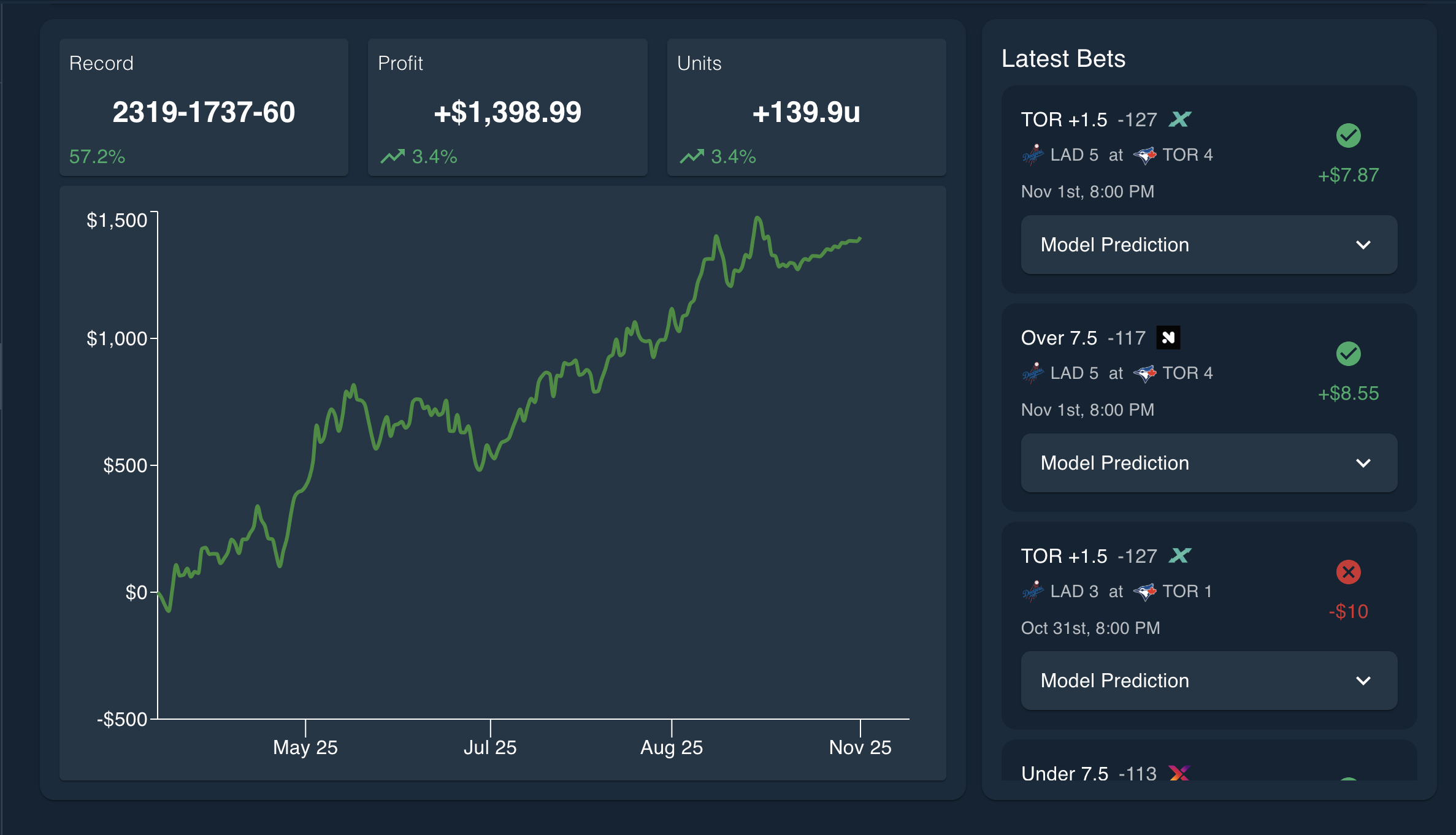The height and width of the screenshot is (835, 1456).
Task: Click the TOR +1.5 -127 title of the Nov 1st bet
Action: [x=1089, y=120]
